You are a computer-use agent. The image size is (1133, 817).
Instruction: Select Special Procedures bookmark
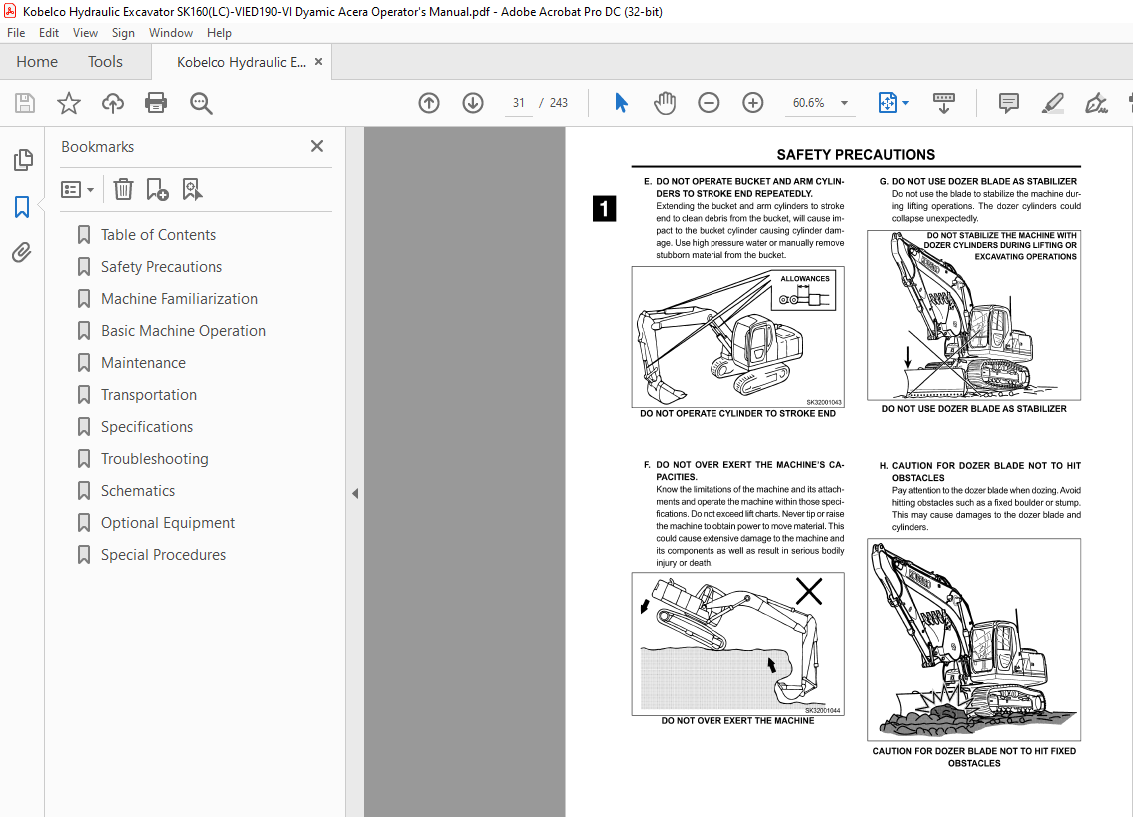(x=163, y=555)
